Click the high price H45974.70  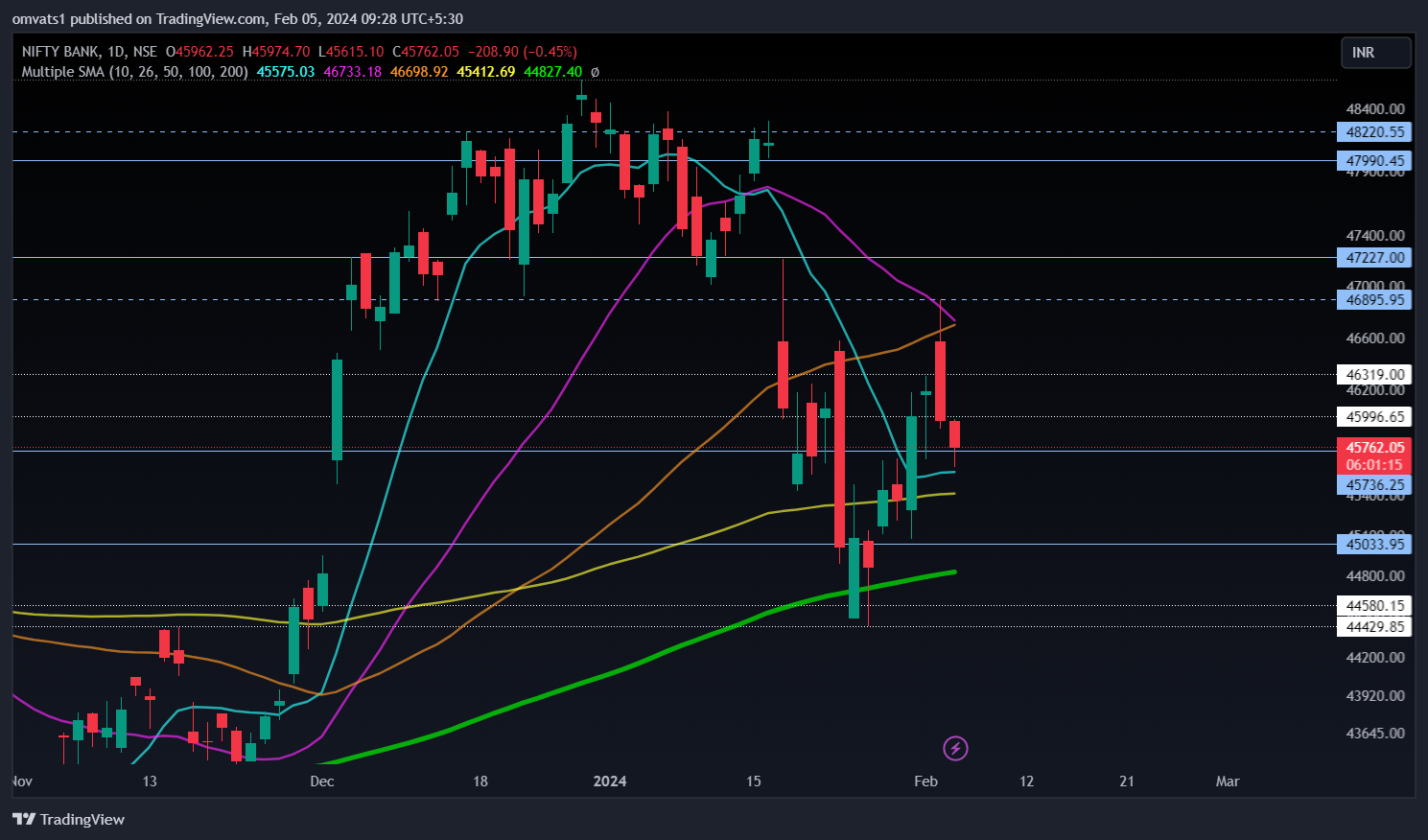point(276,52)
